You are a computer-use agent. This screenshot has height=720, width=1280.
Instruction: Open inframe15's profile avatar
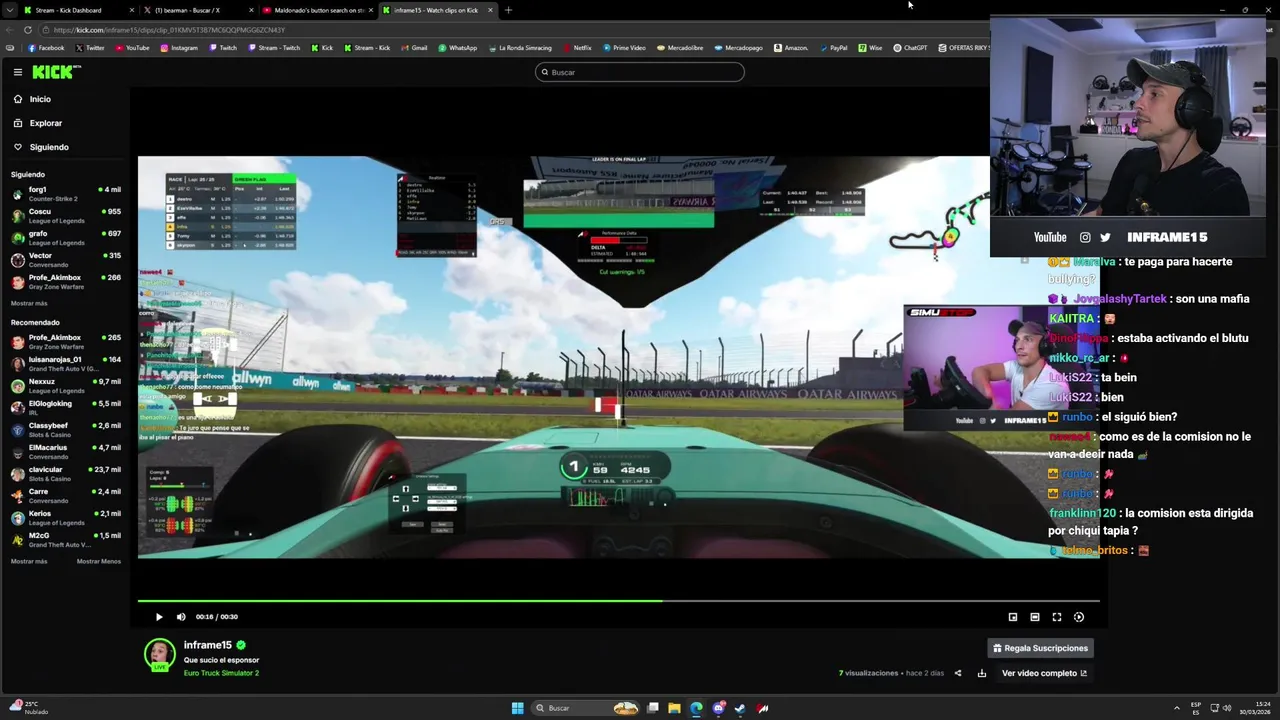click(159, 655)
